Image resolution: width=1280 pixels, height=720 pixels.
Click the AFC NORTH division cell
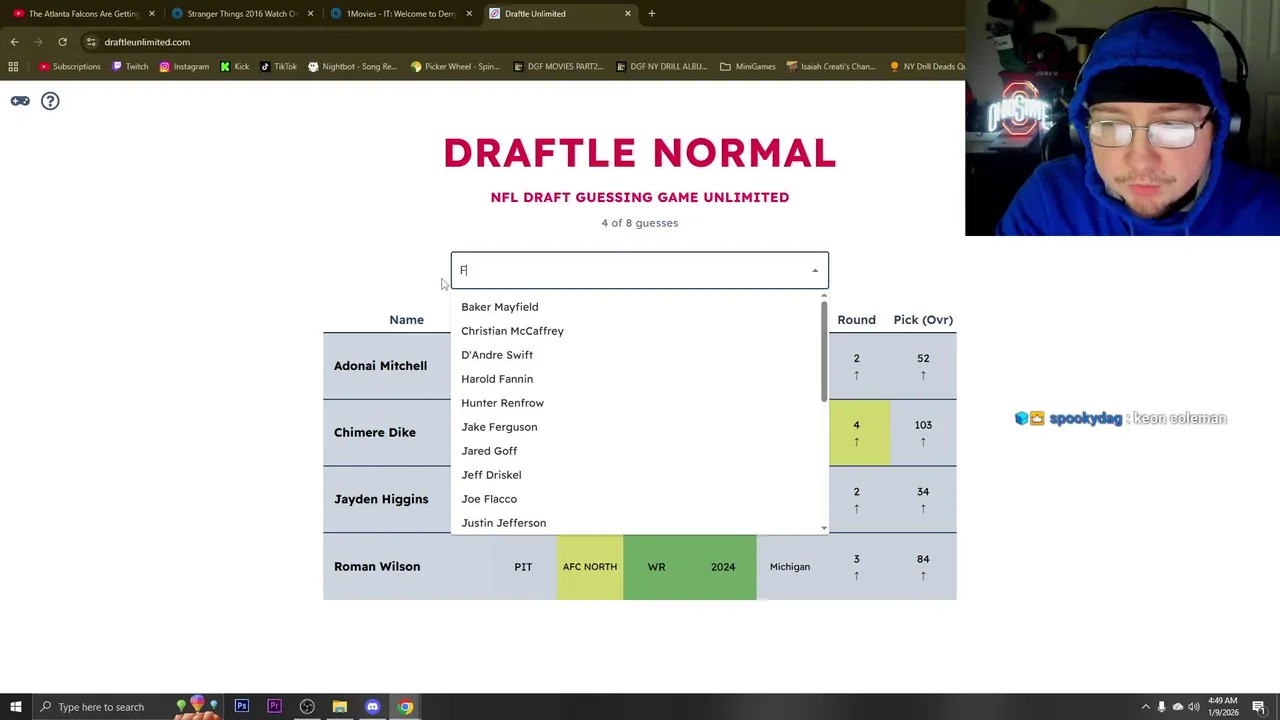[590, 567]
